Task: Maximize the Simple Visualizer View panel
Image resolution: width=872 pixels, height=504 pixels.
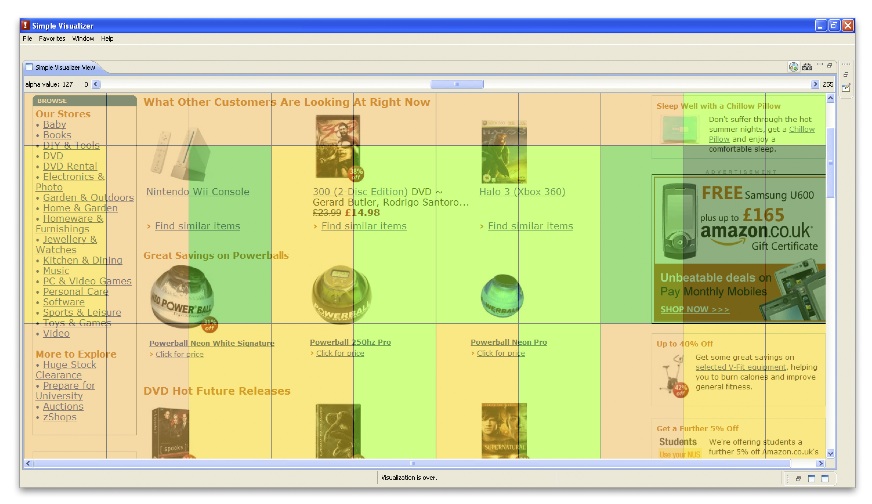Action: pos(829,66)
